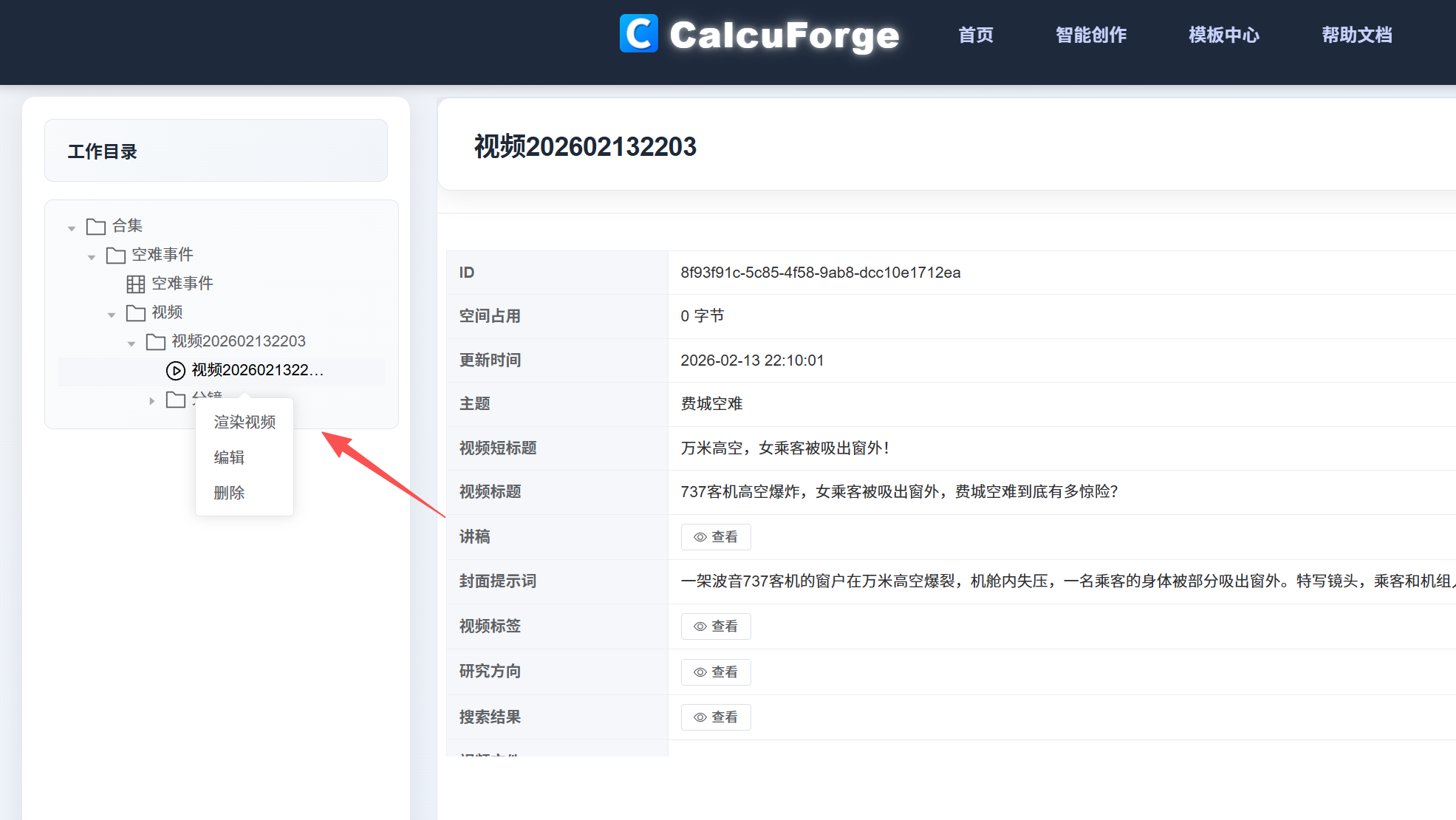Collapse the 合集 tree node arrow
Viewport: 1456px width, 820px height.
[72, 228]
